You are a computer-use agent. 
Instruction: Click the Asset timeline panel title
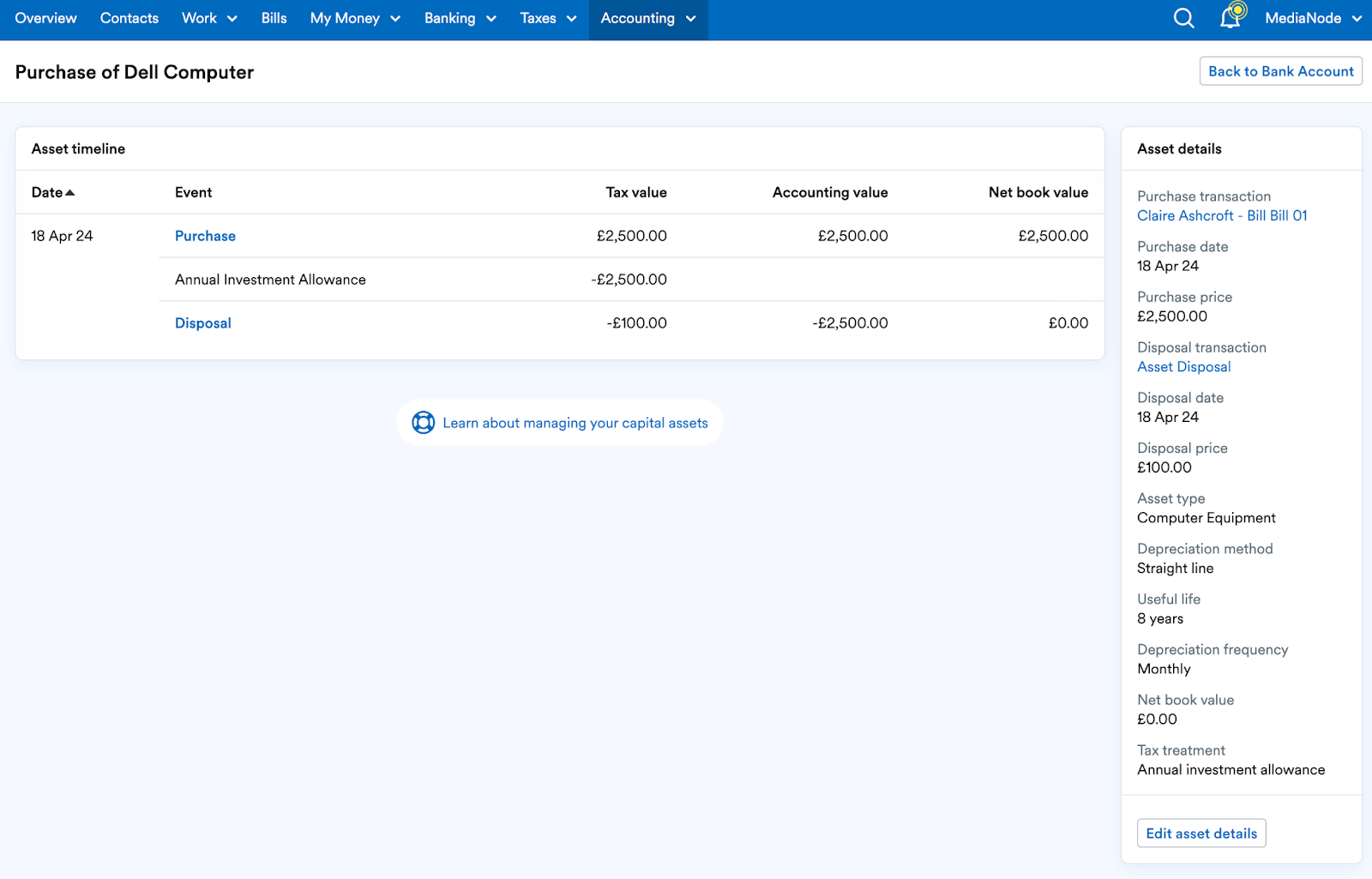point(78,149)
